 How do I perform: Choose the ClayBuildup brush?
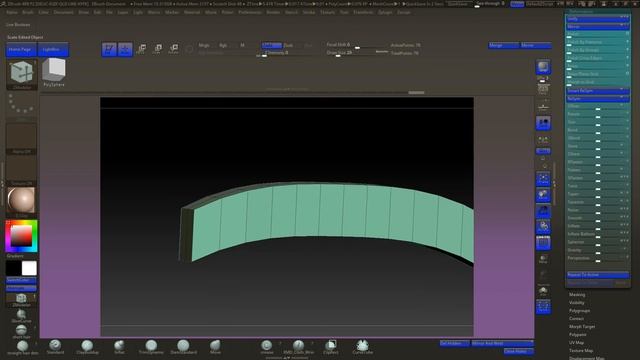pos(87,347)
